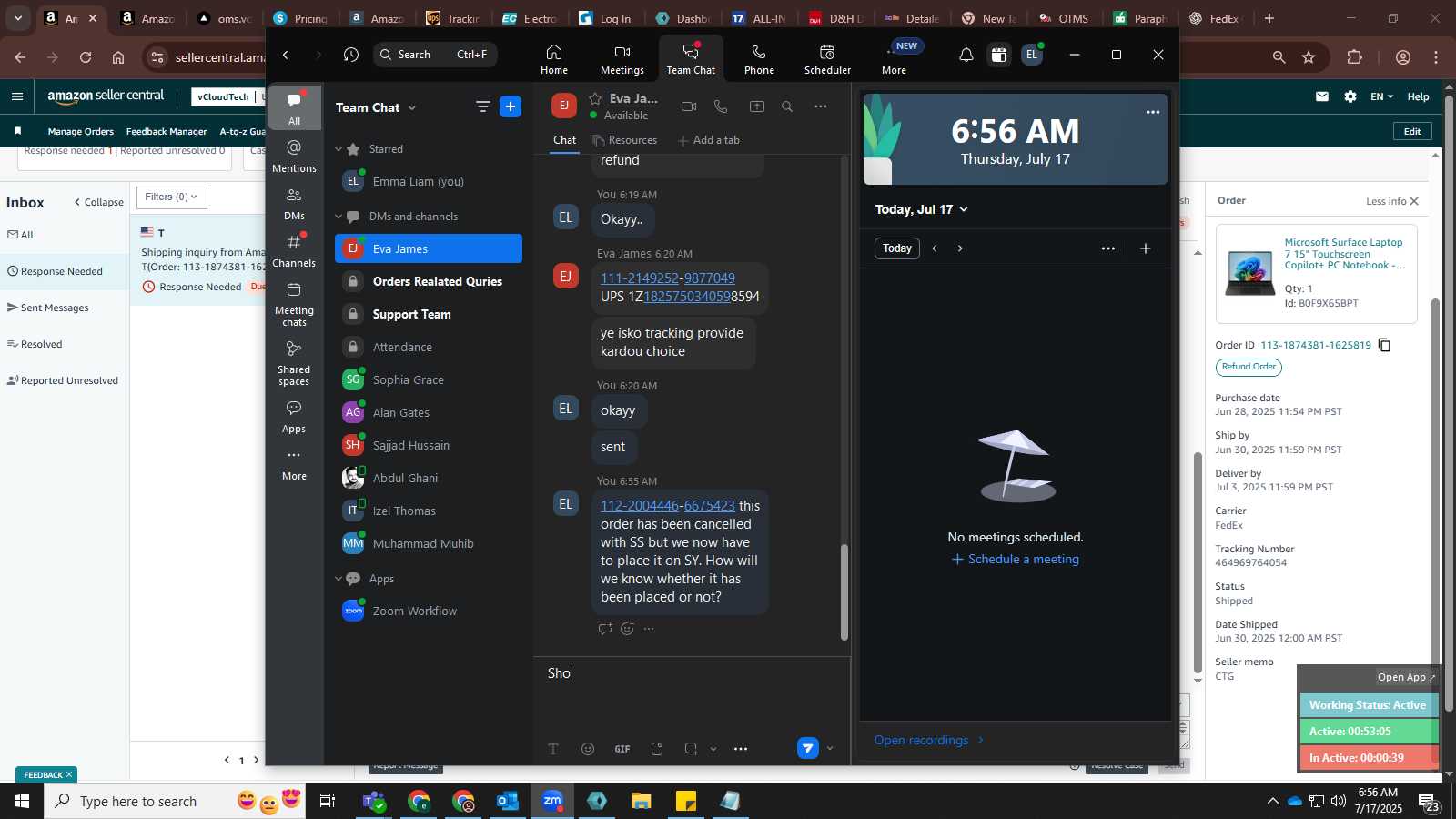The width and height of the screenshot is (1456, 819).
Task: Search within the Eva James chat
Action: pos(787,106)
